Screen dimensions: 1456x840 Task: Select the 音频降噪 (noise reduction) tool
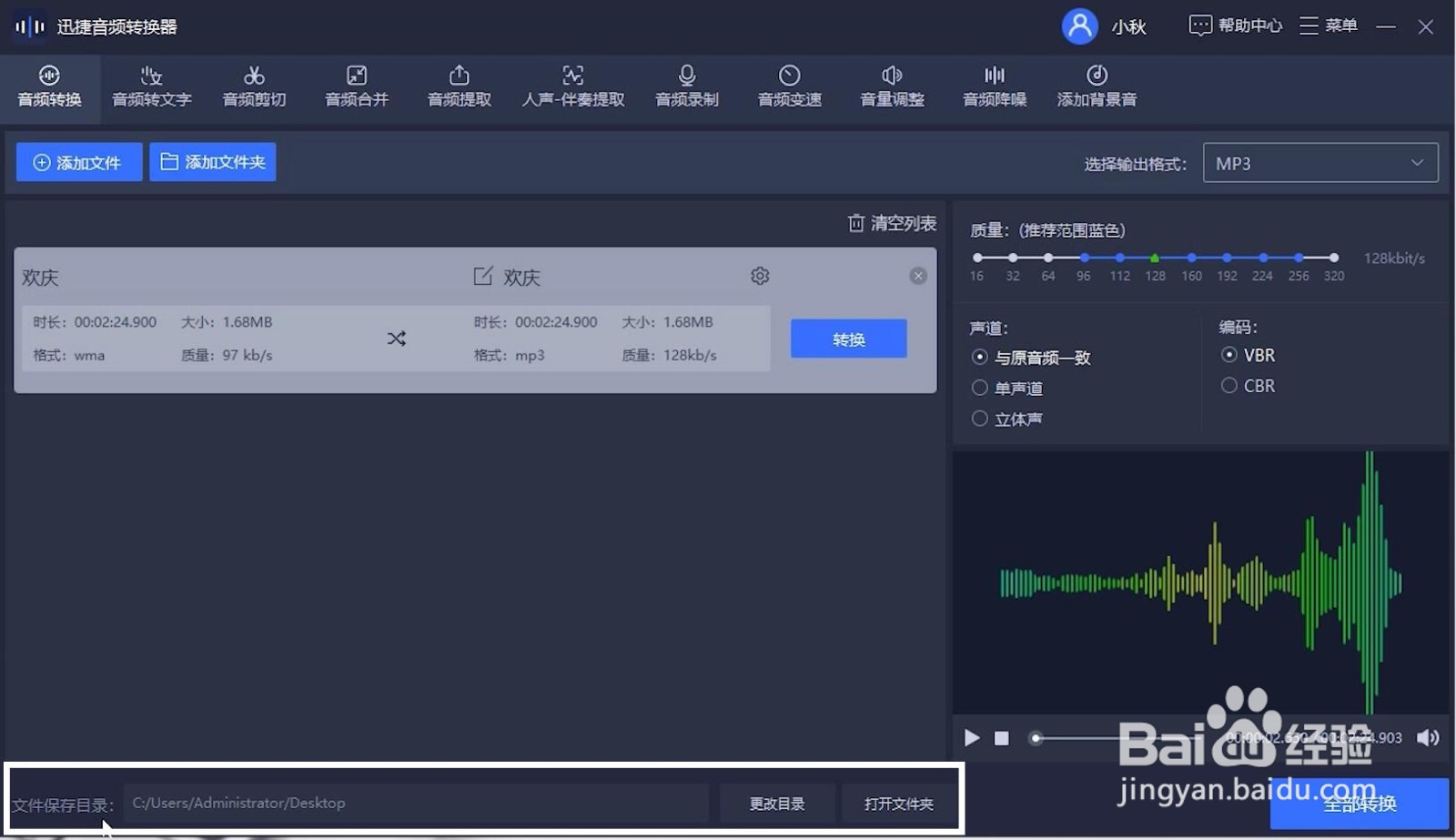click(994, 86)
